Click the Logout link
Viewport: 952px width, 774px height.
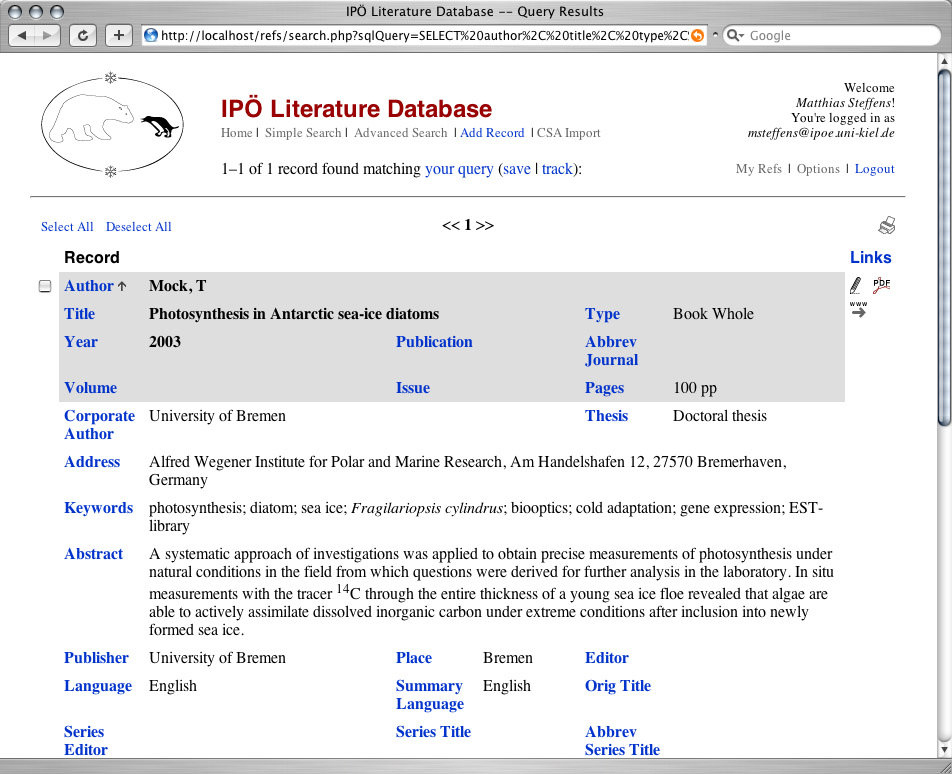(874, 169)
